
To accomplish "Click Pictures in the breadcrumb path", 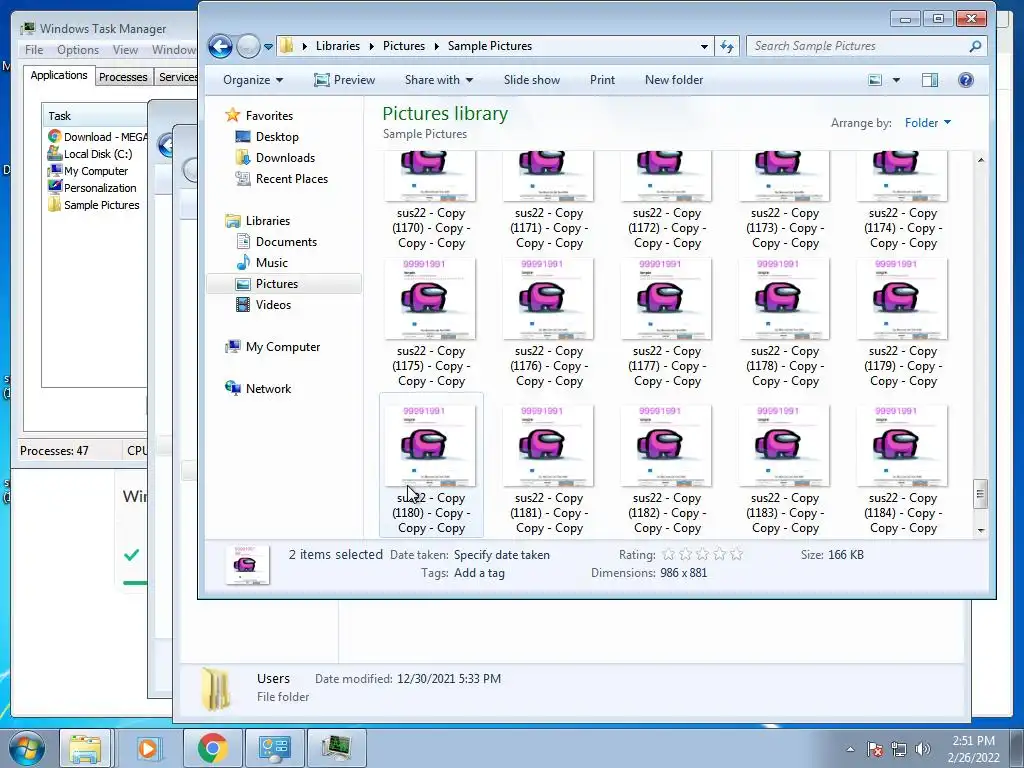I will pos(404,46).
